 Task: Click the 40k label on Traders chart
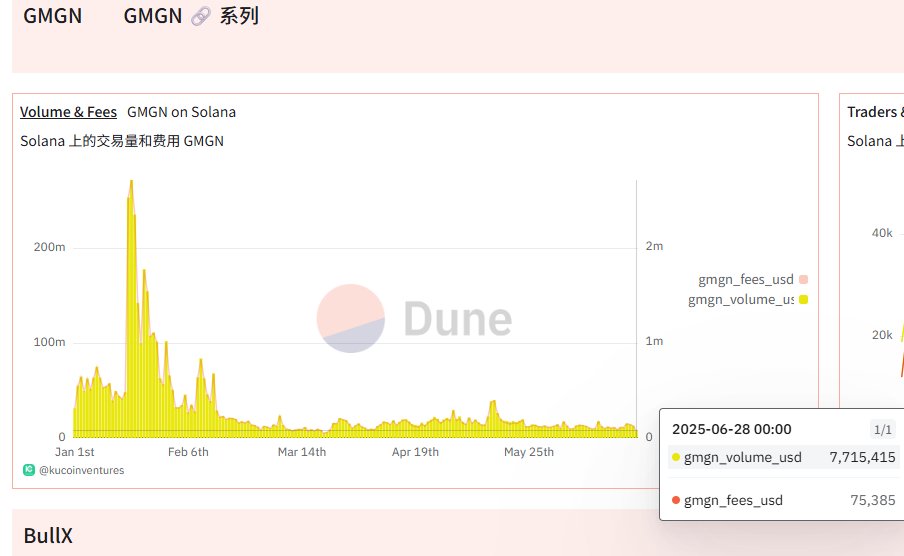pyautogui.click(x=882, y=233)
